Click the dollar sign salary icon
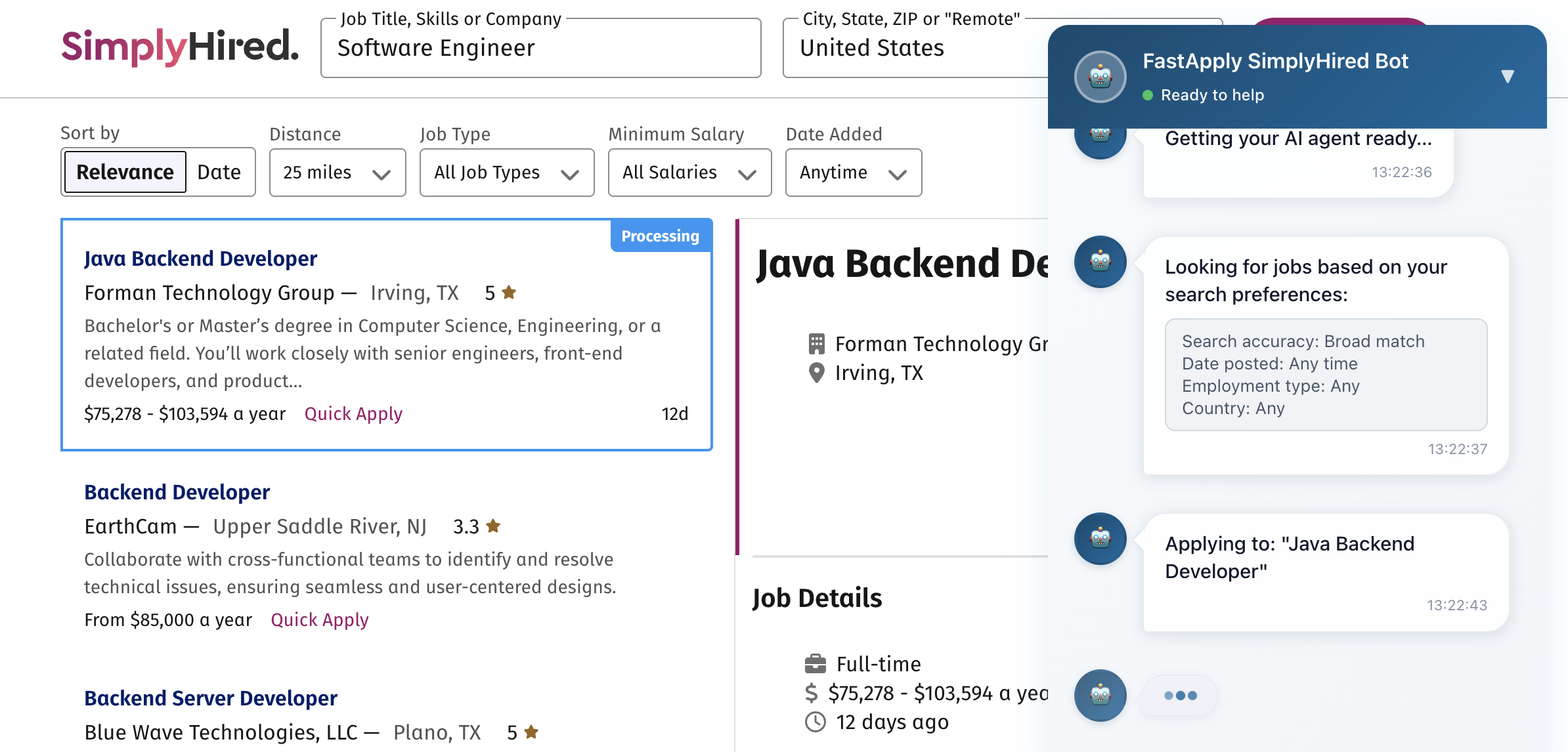Image resolution: width=1568 pixels, height=752 pixels. coord(812,693)
